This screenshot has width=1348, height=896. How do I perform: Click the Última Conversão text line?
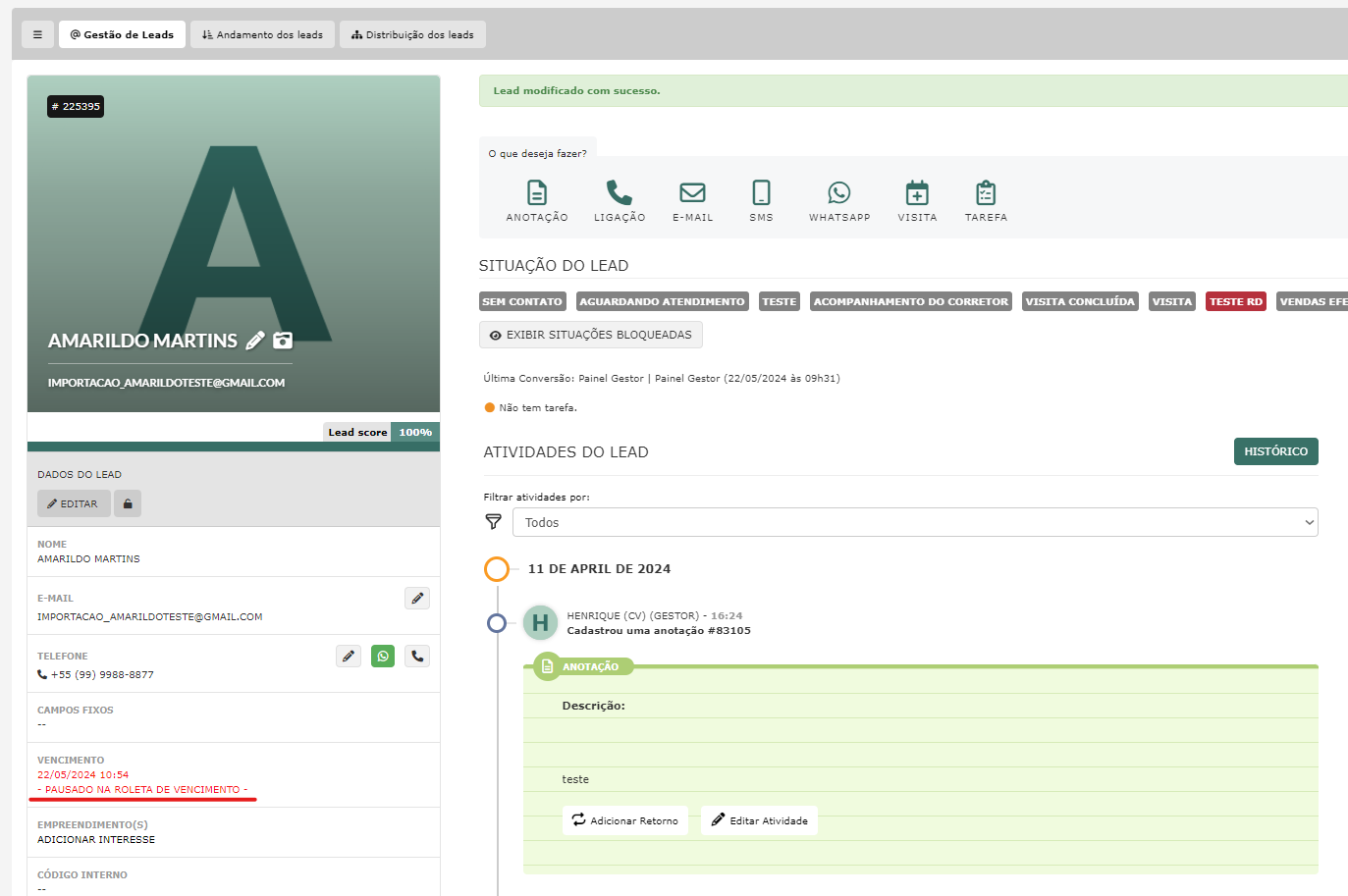click(662, 379)
